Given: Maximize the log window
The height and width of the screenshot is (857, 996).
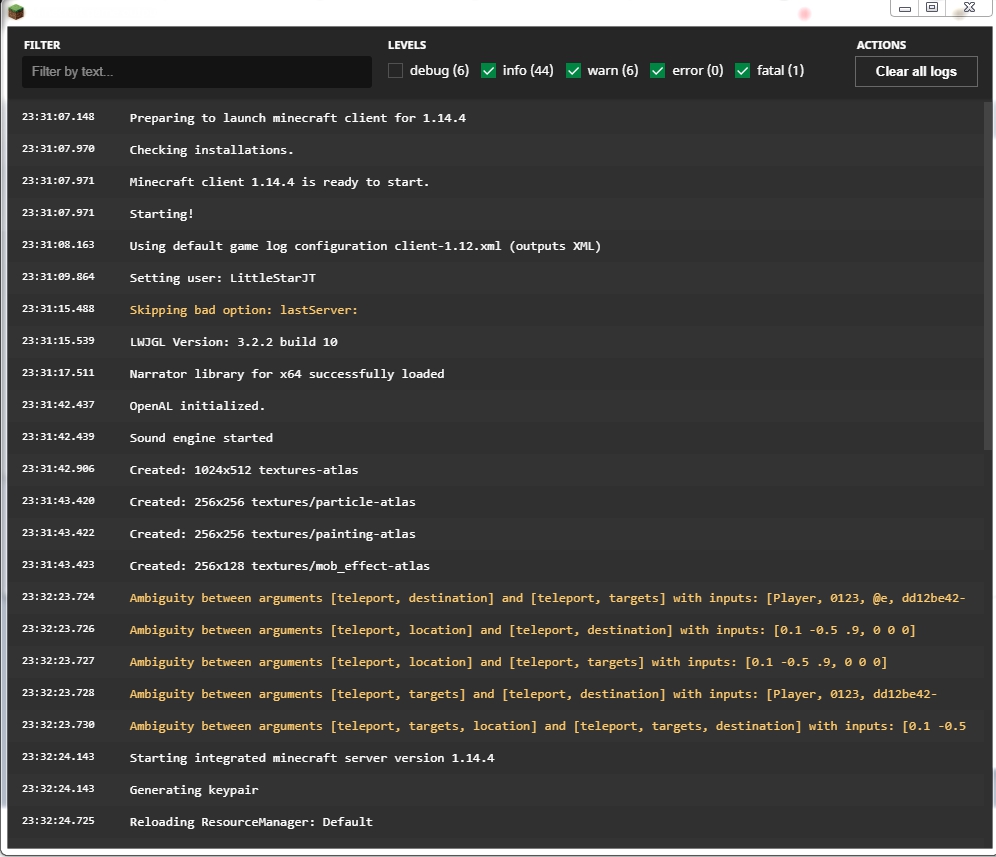Looking at the screenshot, I should [x=933, y=8].
